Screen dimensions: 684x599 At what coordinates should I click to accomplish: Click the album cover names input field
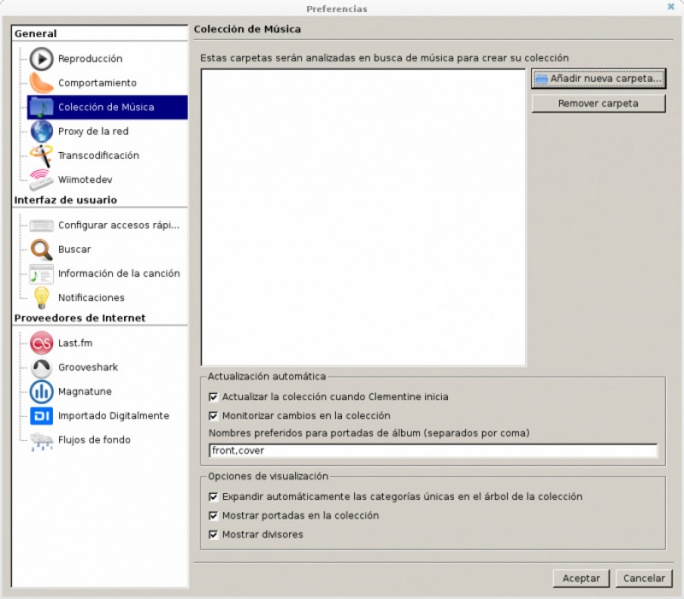click(433, 451)
